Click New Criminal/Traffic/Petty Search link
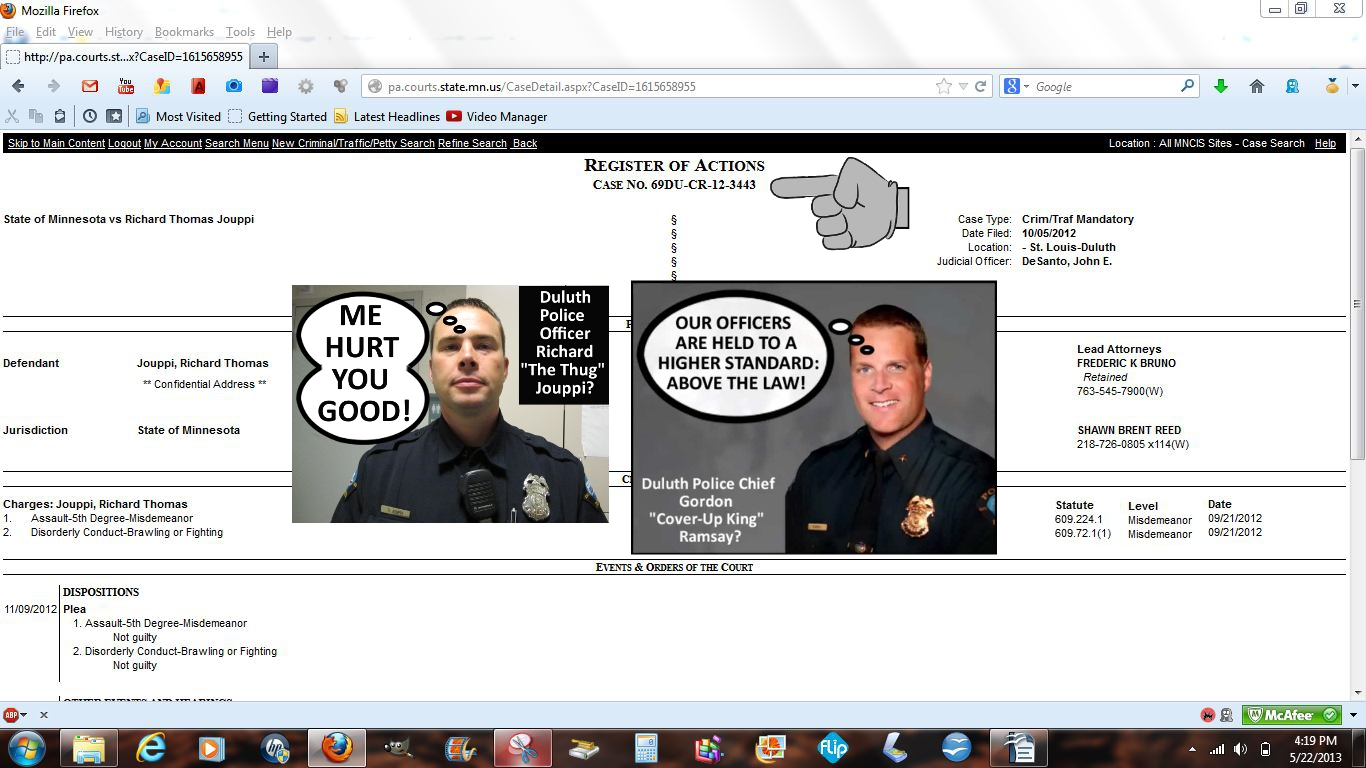 pyautogui.click(x=353, y=143)
